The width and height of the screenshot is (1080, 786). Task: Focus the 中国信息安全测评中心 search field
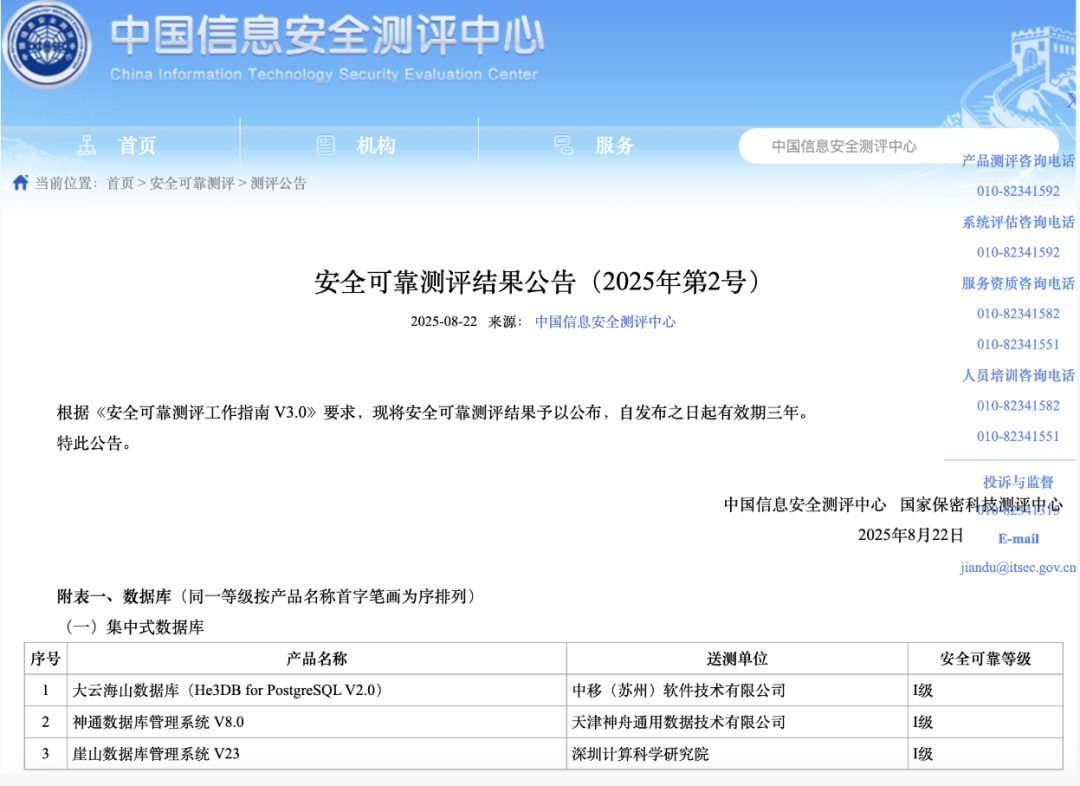click(x=897, y=146)
